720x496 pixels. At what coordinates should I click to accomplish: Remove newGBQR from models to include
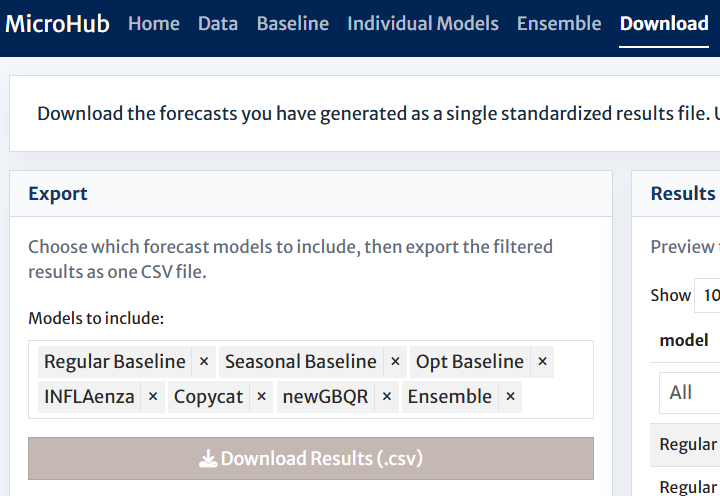(x=387, y=397)
